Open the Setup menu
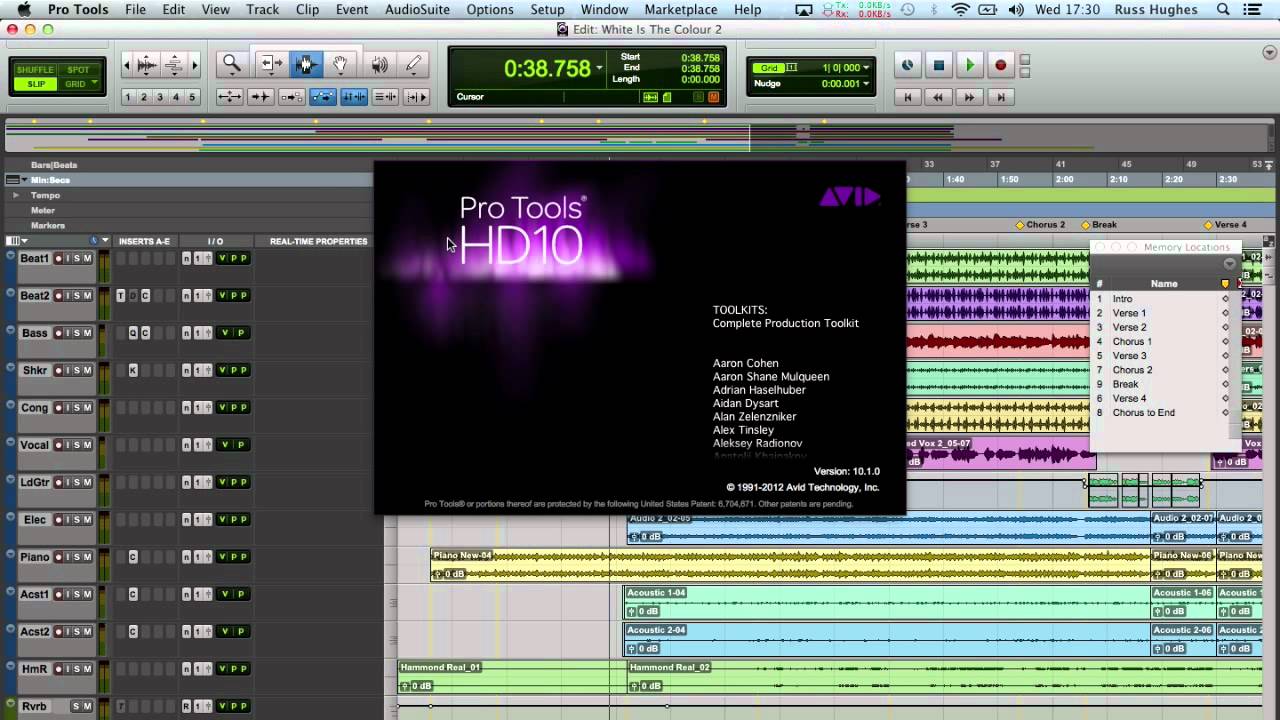1280x720 pixels. (547, 10)
